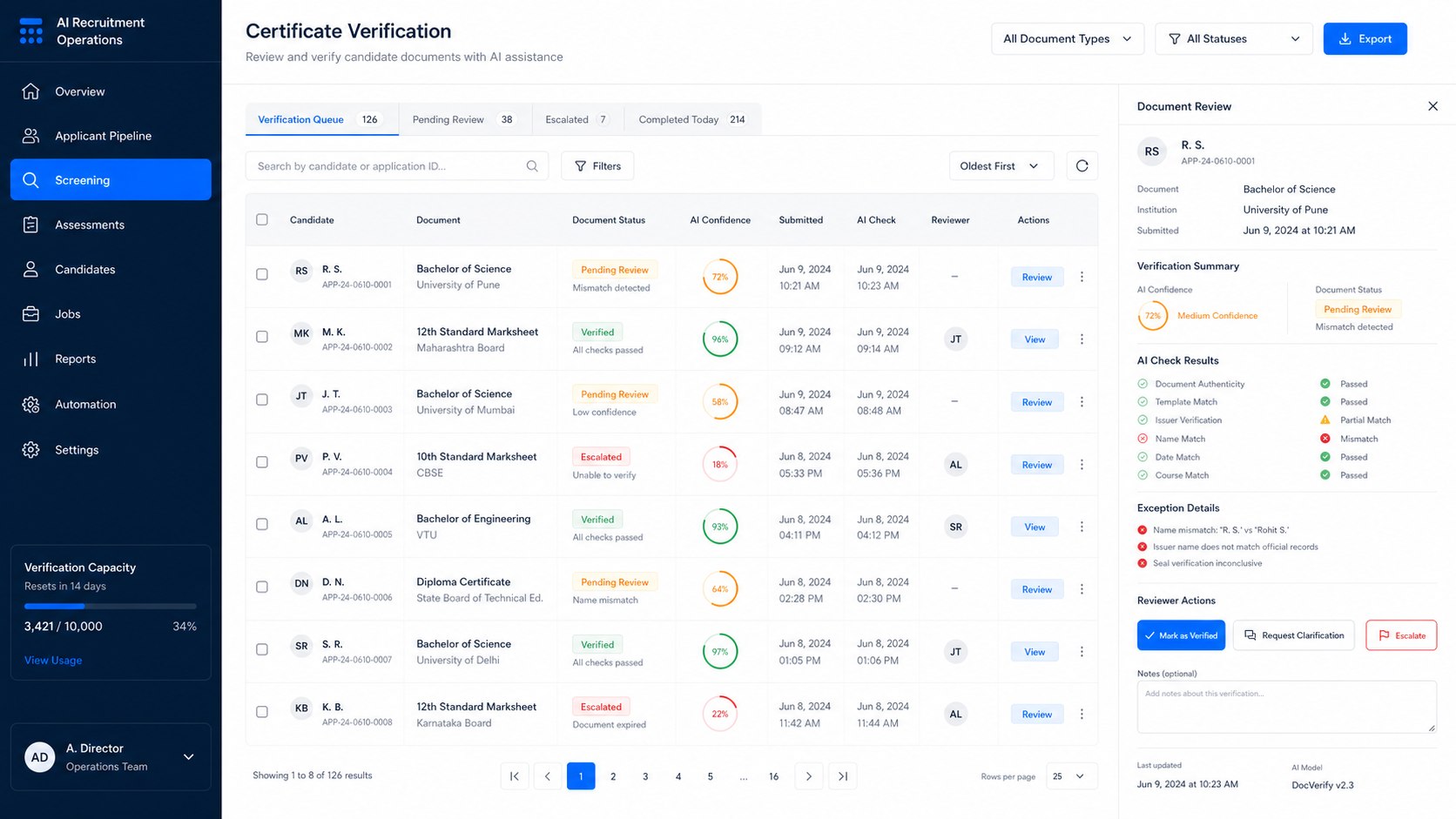Switch to the Escalated tab
This screenshot has height=819, width=1456.
coord(578,119)
